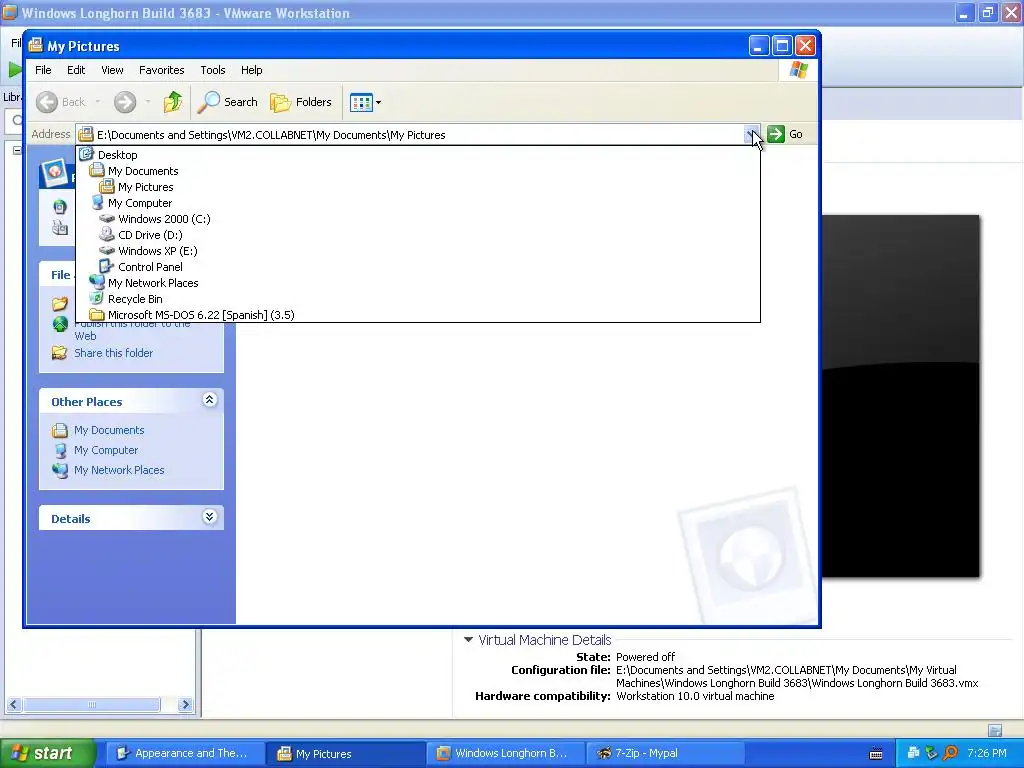
Task: Click the 7:26 PM clock
Action: click(987, 753)
